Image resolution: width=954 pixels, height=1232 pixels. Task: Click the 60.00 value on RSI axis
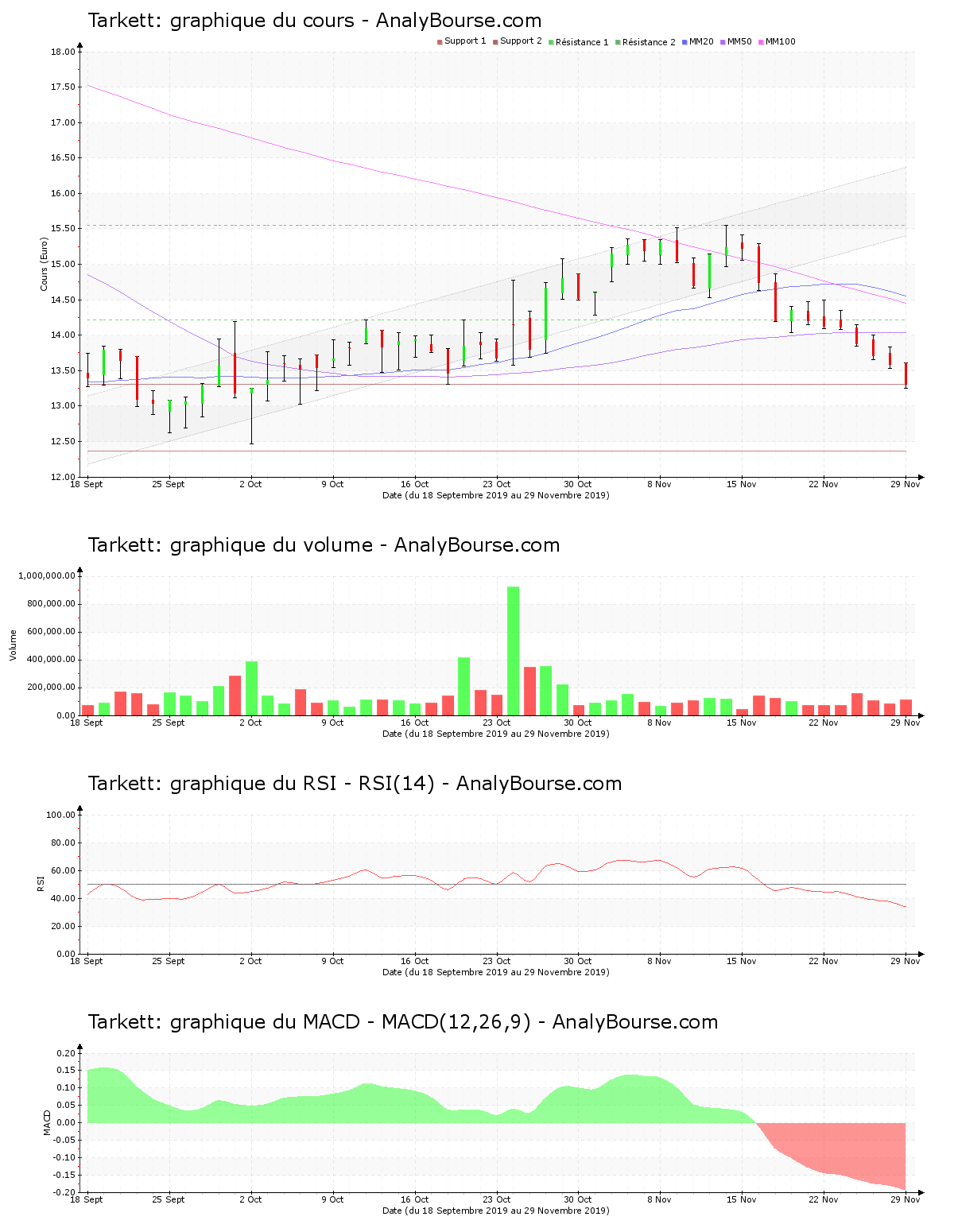click(63, 870)
